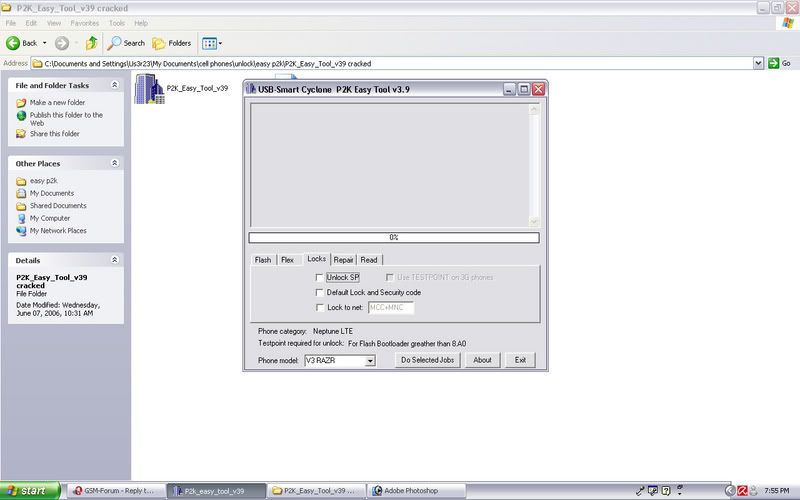Click the Neptune LTE phone category text
Screen dimensions: 800x500
tap(333, 331)
